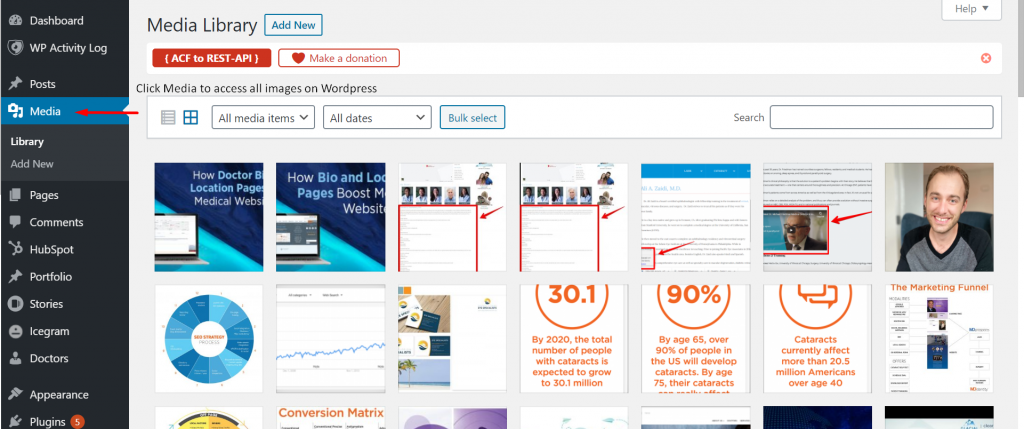Click the page vertical scrollbar
This screenshot has height=429, width=1024.
point(1019,46)
